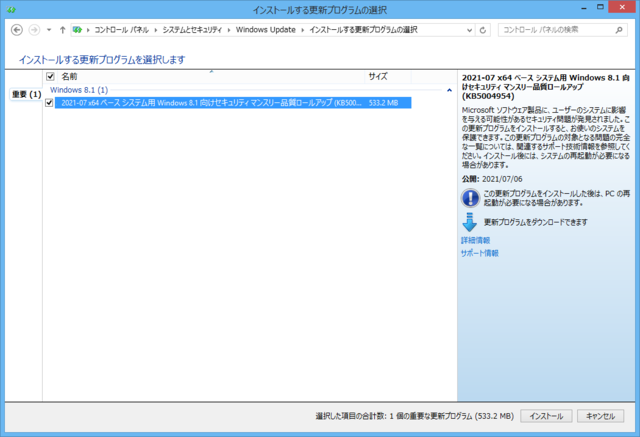Click the breadcrumb arrow after コントロール パネル
Viewport: 640px width, 437px height.
[x=156, y=30]
